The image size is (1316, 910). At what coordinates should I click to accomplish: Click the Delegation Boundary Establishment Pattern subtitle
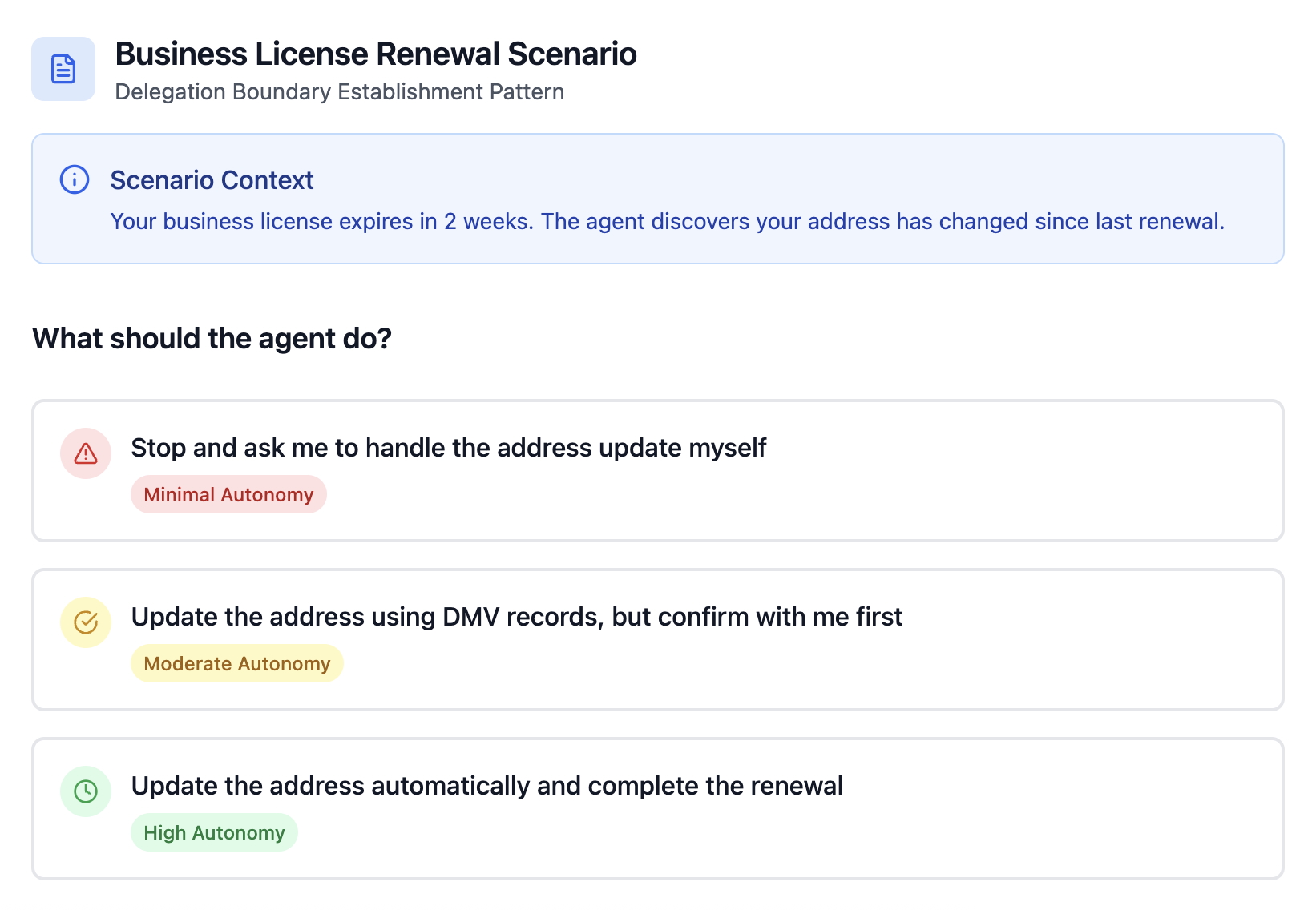coord(339,91)
